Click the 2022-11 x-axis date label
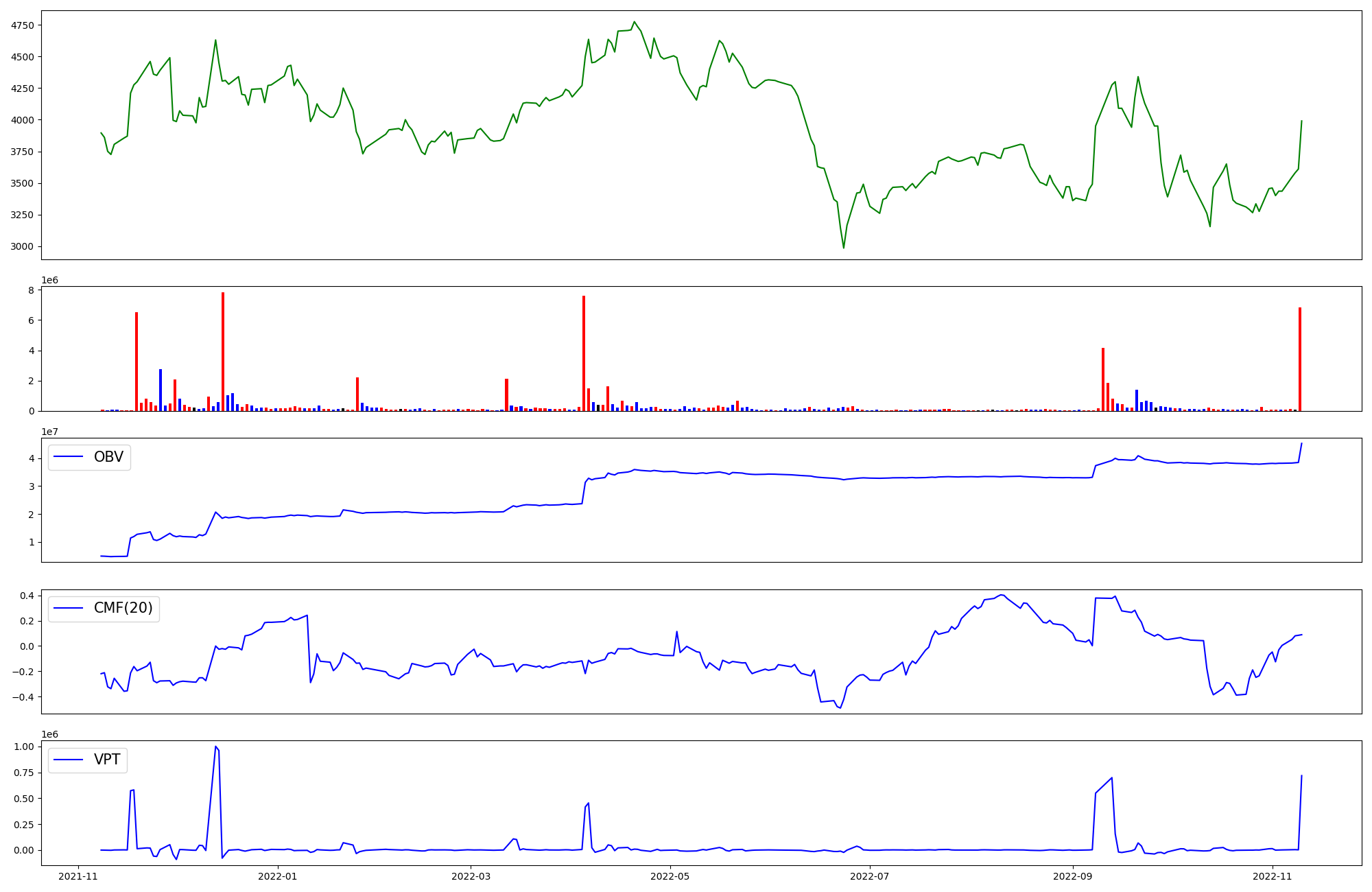Image resolution: width=1372 pixels, height=892 pixels. [1273, 876]
